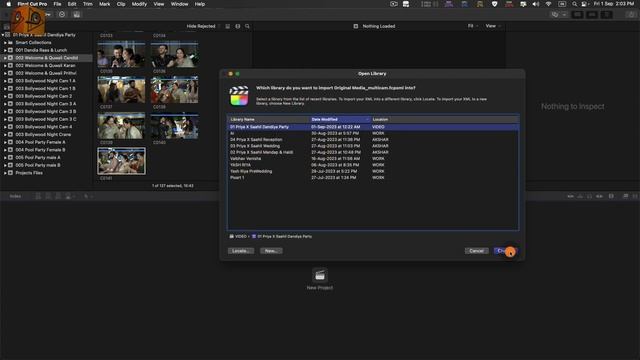The height and width of the screenshot is (360, 640).
Task: Open the effects browser icon in timeline bar
Action: 625,196
